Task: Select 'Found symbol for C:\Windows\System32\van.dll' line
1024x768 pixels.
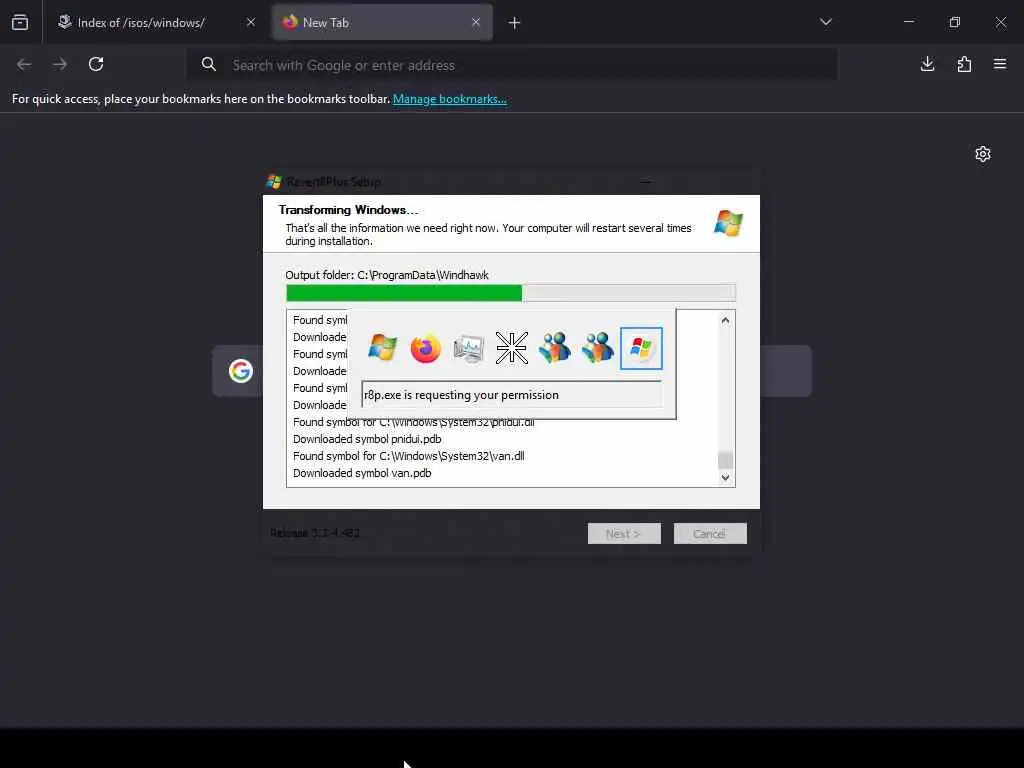Action: pos(408,456)
